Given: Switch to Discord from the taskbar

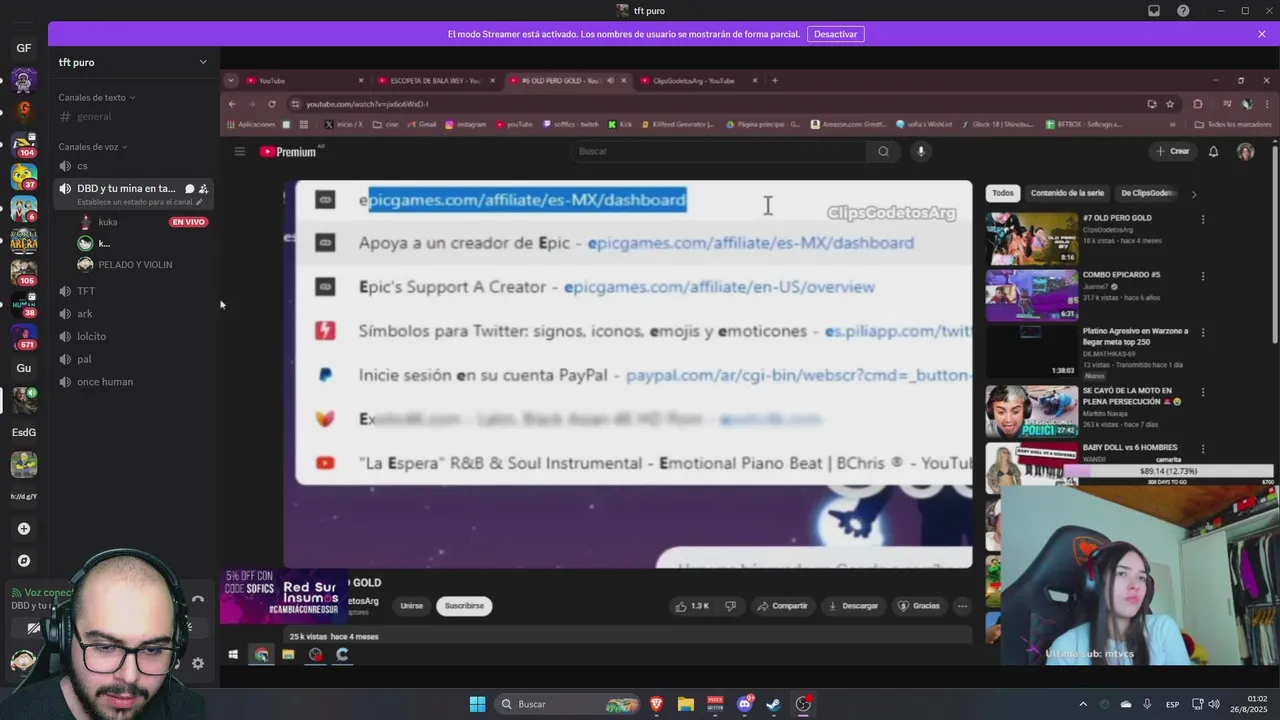Looking at the screenshot, I should (x=744, y=704).
